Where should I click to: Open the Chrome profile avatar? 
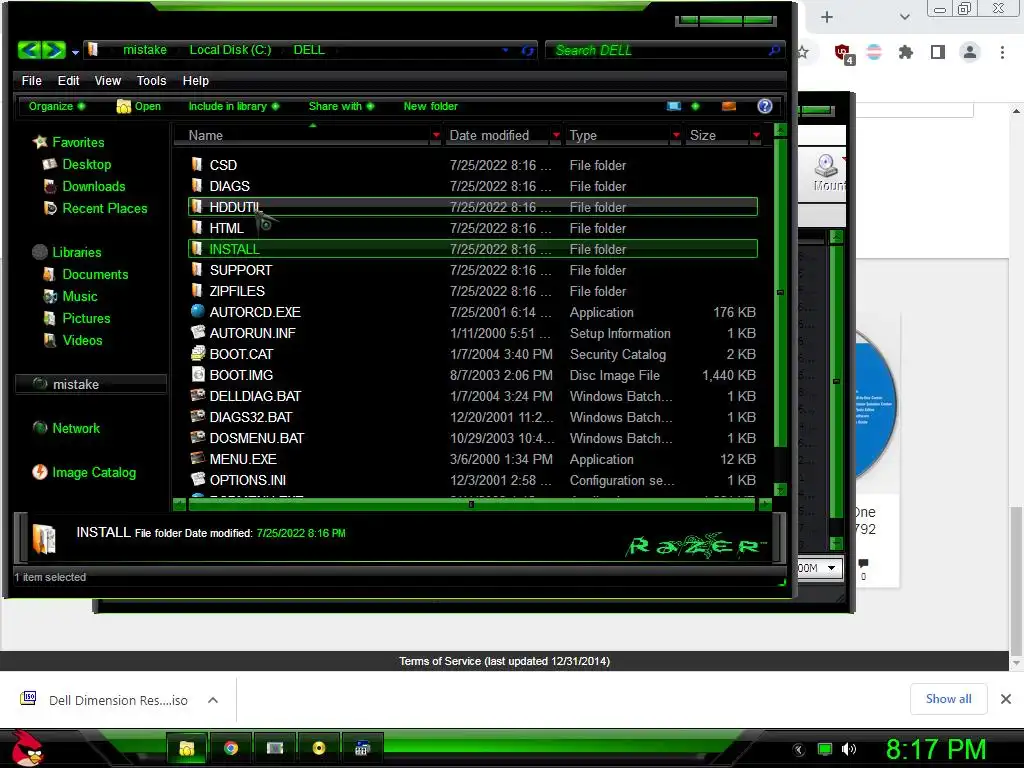click(970, 52)
